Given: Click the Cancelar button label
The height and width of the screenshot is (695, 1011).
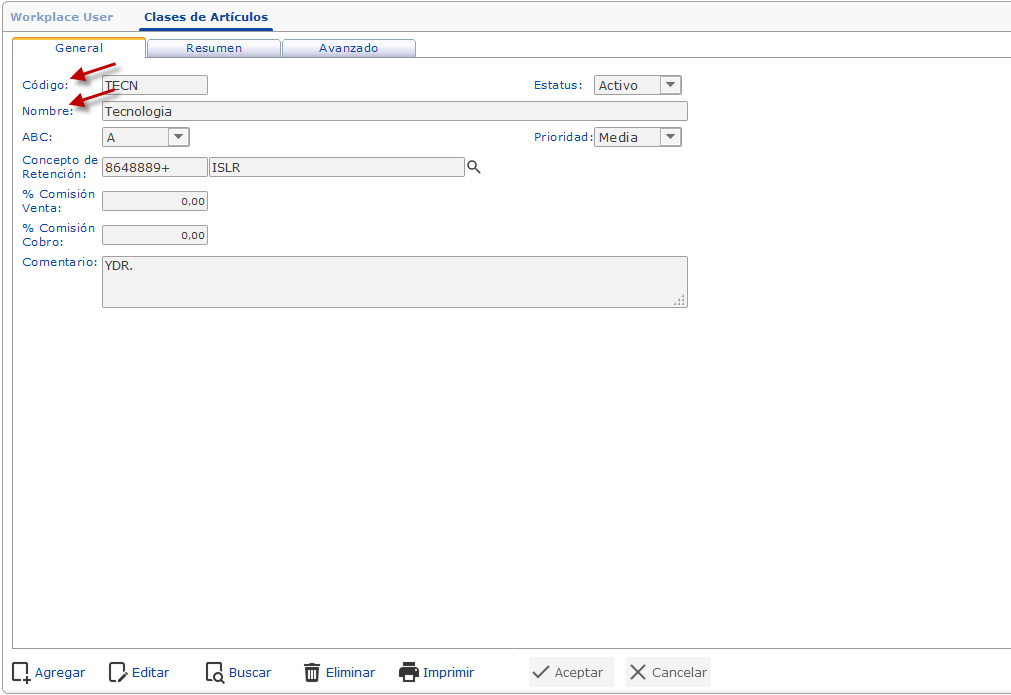Looking at the screenshot, I should 679,672.
